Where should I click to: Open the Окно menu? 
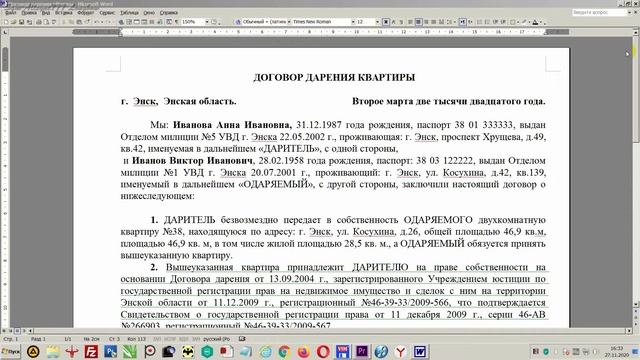[x=149, y=13]
